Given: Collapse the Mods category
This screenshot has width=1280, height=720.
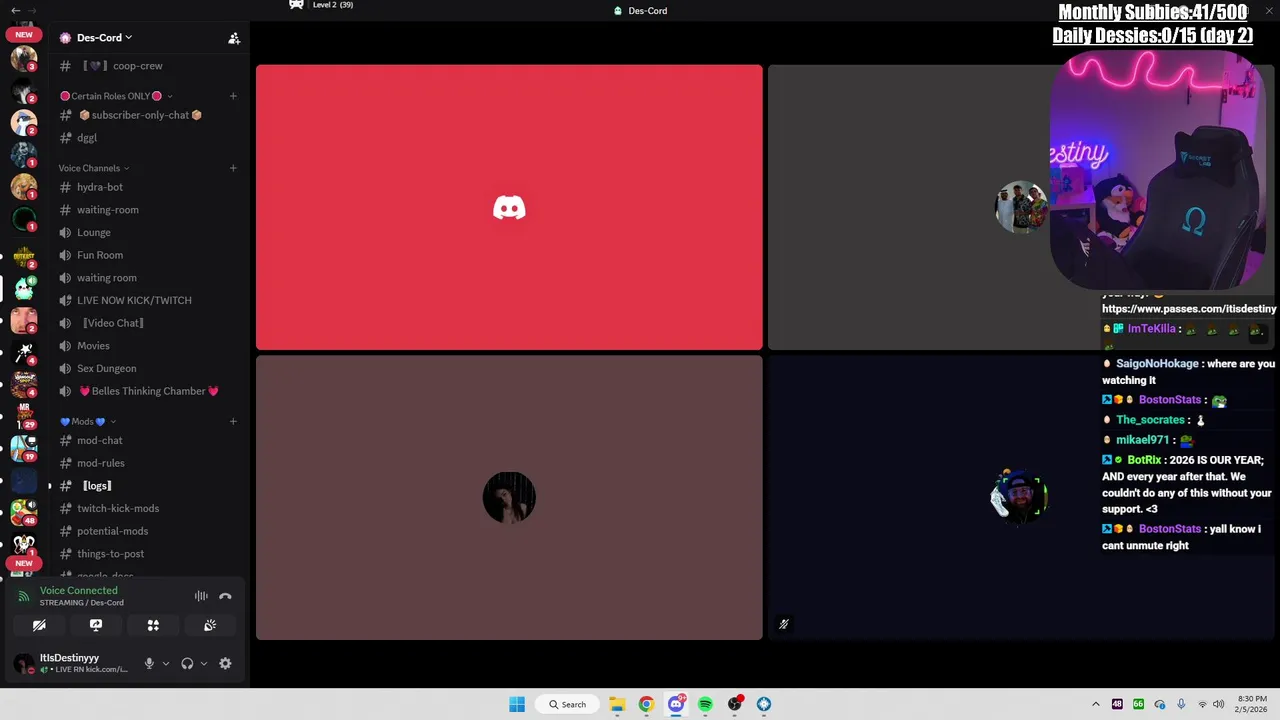Looking at the screenshot, I should [x=88, y=421].
